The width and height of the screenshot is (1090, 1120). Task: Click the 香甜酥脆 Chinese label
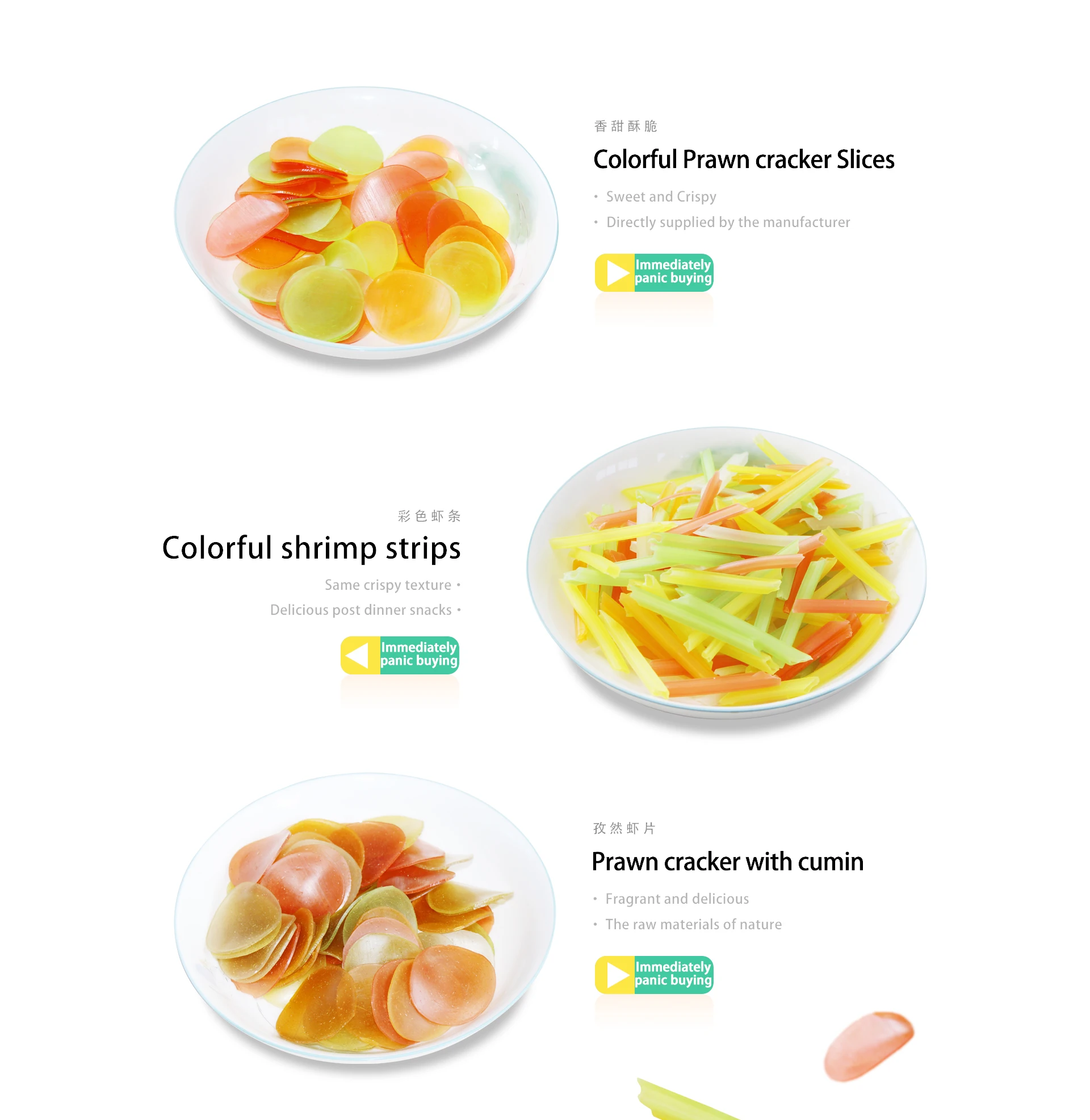(626, 126)
